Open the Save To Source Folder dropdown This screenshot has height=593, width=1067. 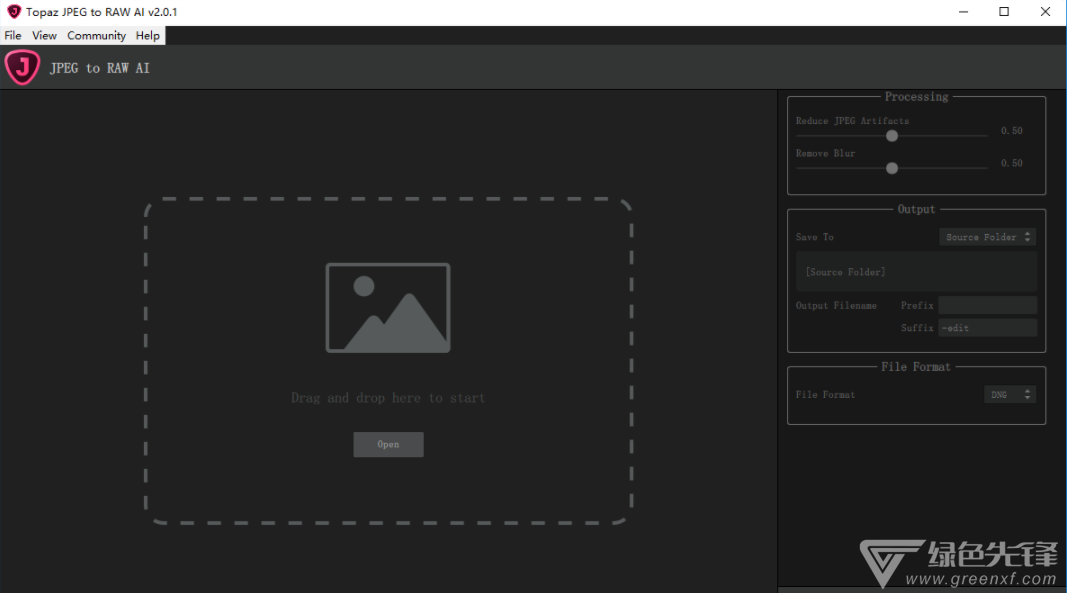[x=987, y=237]
